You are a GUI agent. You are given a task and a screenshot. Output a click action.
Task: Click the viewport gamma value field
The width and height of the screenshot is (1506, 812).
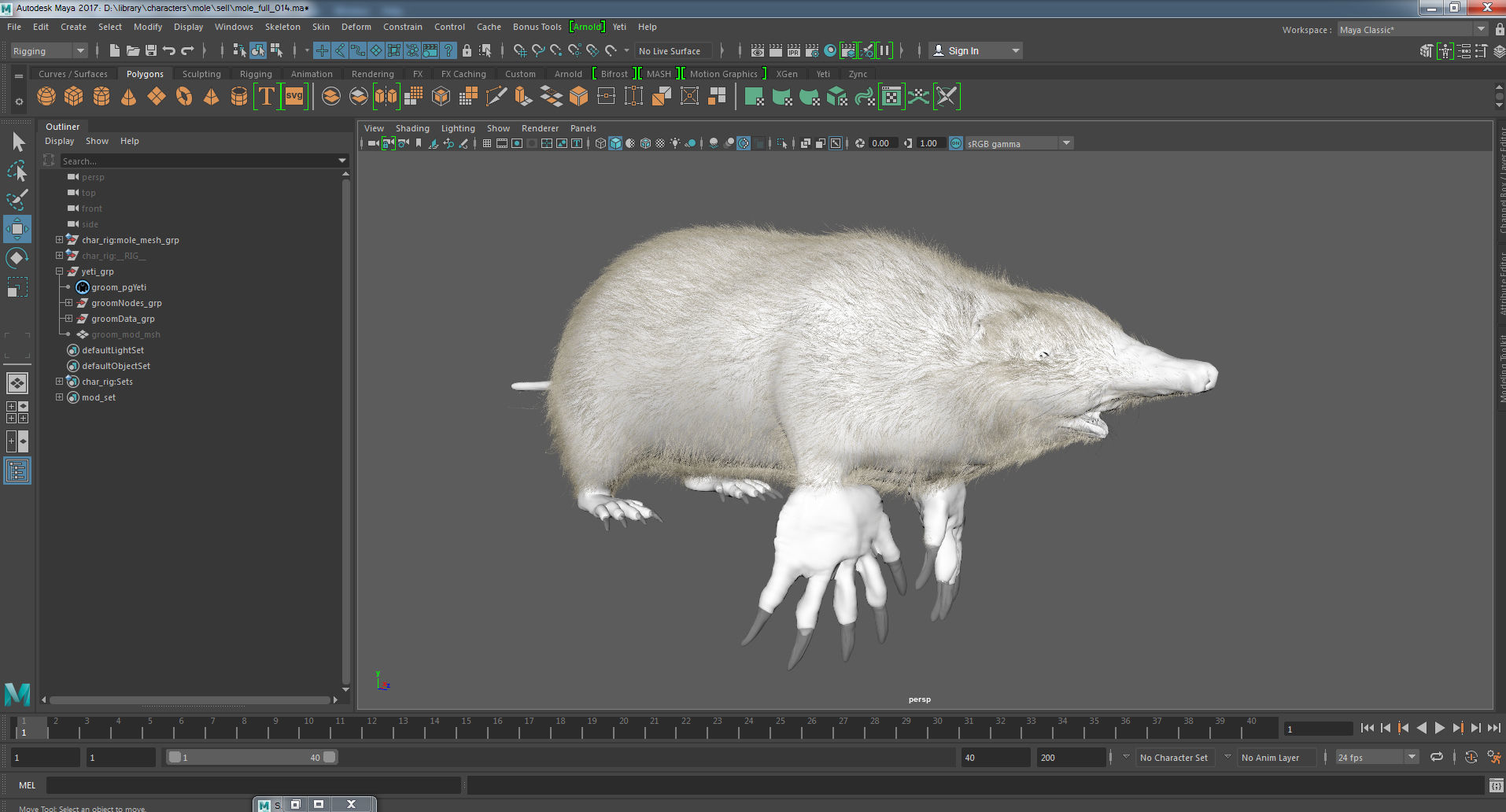(930, 143)
